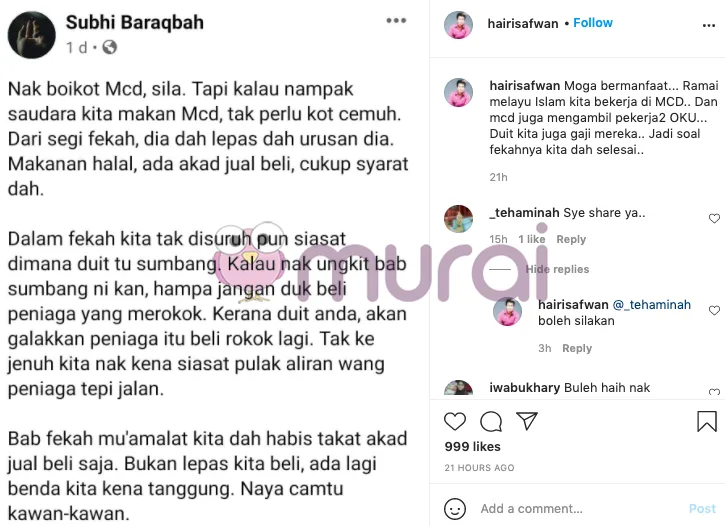Click public globe icon under Subhi Baraqbah
The width and height of the screenshot is (725, 526).
pos(110,47)
